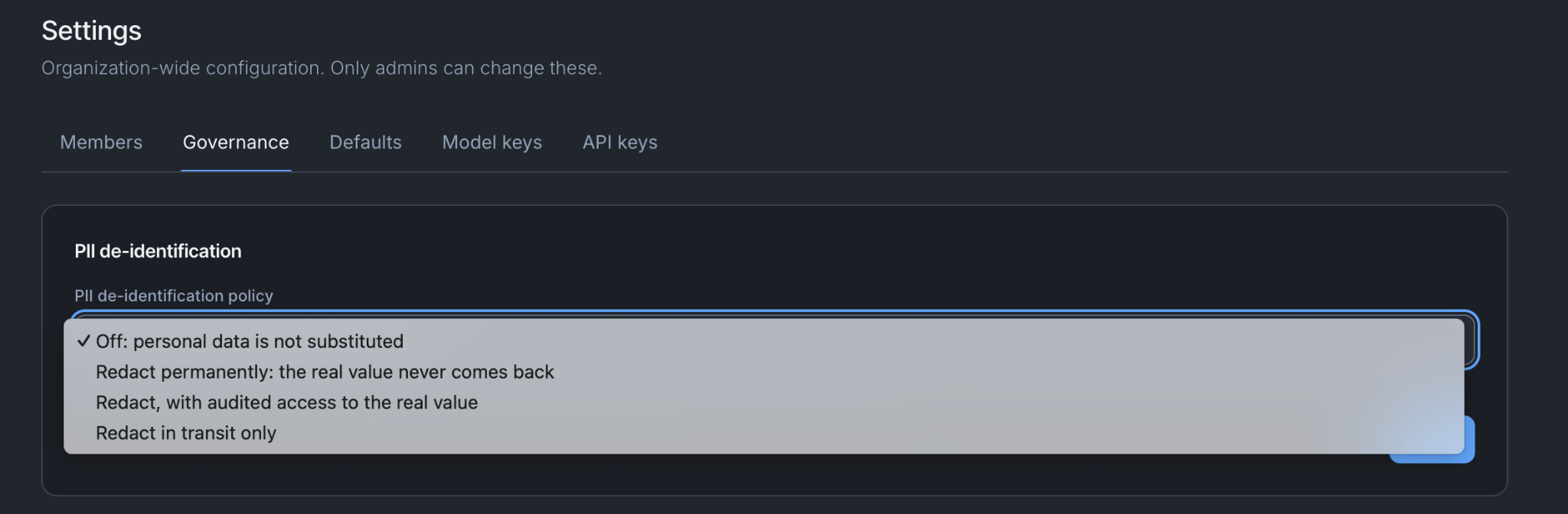Click the checkmark beside the Off option
This screenshot has width=1568, height=514.
[x=83, y=341]
